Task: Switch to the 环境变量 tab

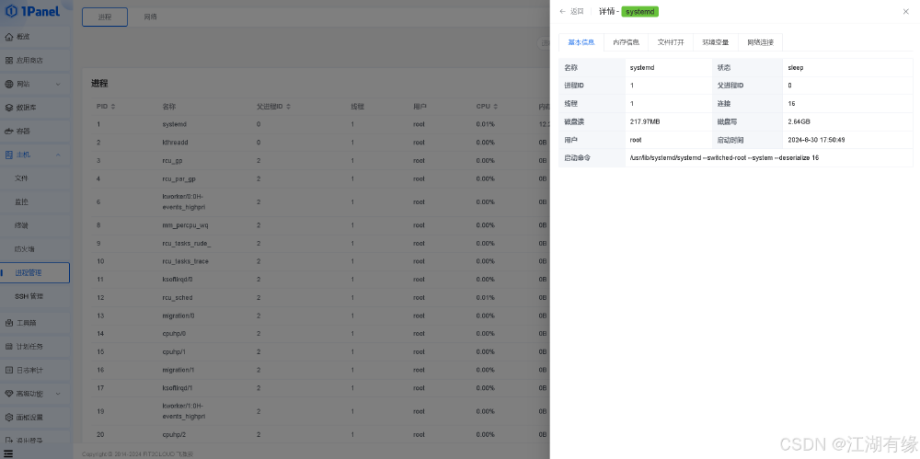Action: point(716,42)
